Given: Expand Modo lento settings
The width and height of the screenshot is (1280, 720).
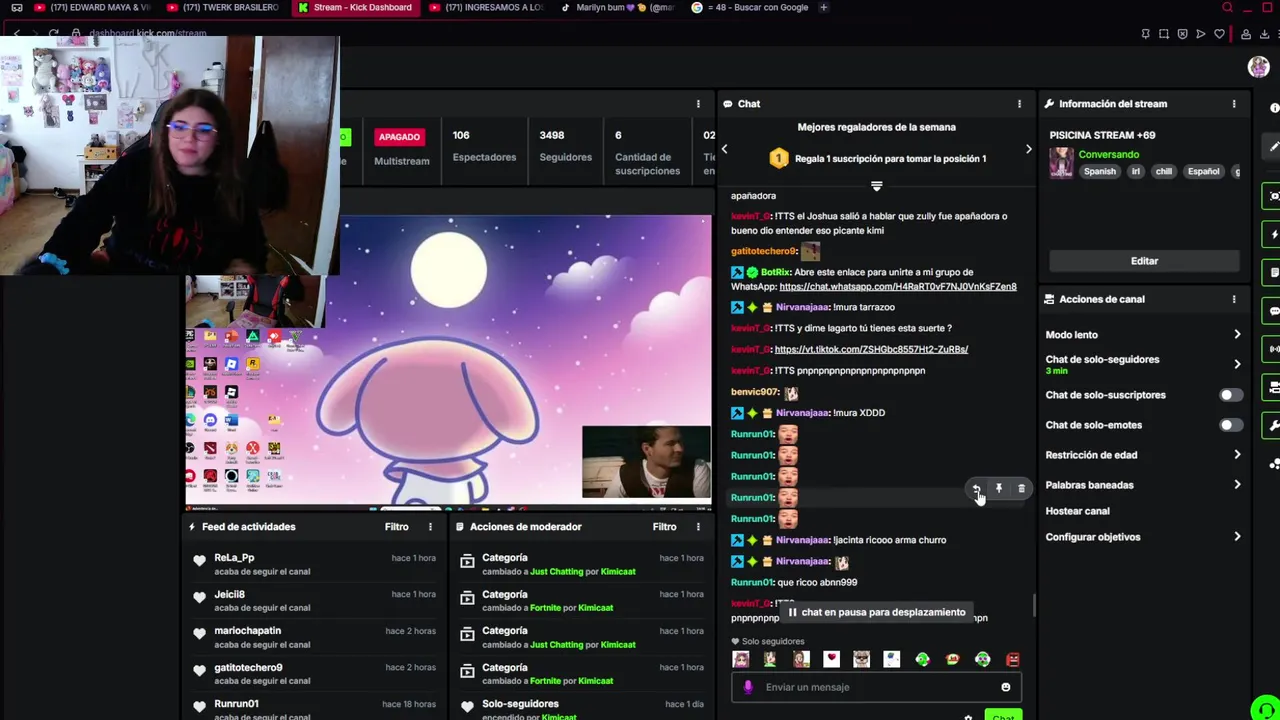Looking at the screenshot, I should pyautogui.click(x=1237, y=335).
